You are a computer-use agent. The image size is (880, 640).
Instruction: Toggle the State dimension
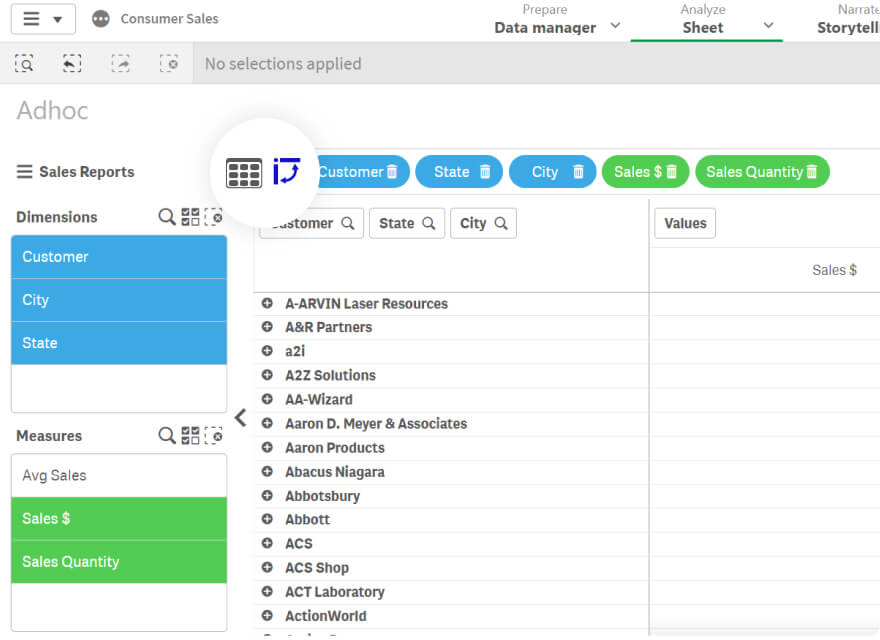tap(119, 343)
